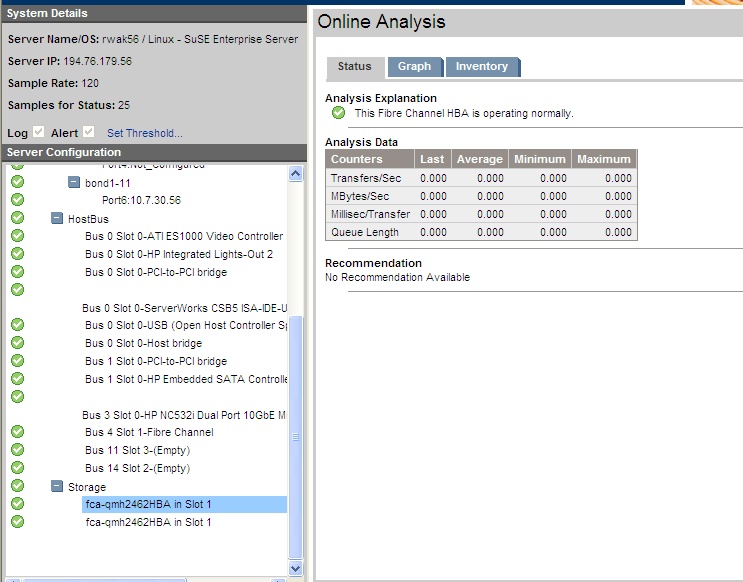Viewport: 743px width, 582px height.
Task: Click status icon beside Bus 4 Fibre Channel
Action: (x=17, y=432)
